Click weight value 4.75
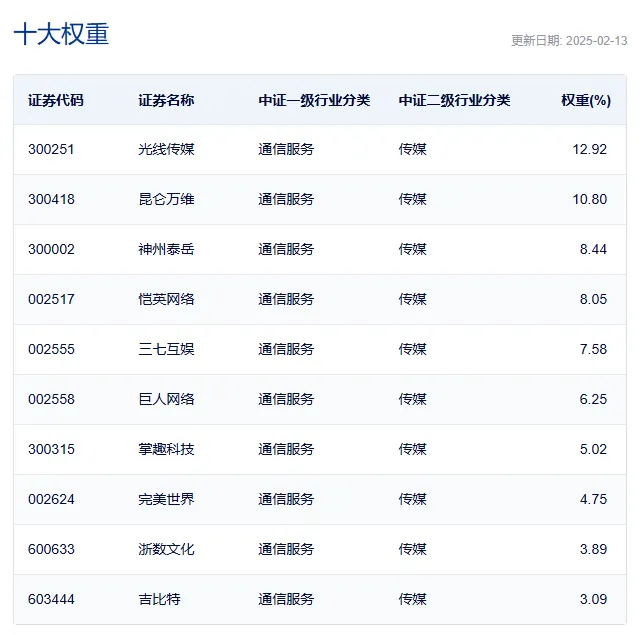 click(593, 500)
